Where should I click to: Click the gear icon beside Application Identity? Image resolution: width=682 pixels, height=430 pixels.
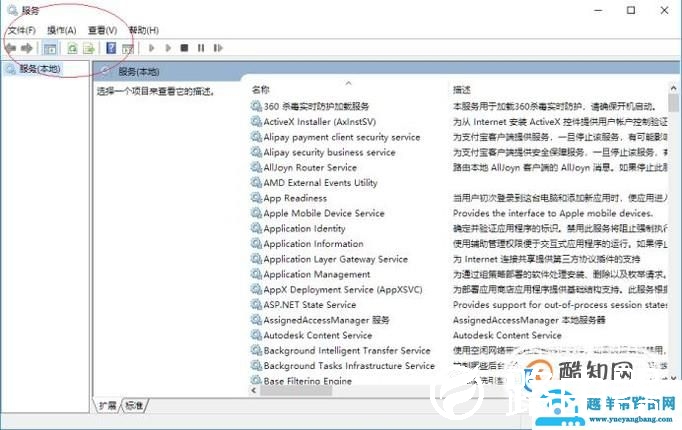click(x=256, y=228)
